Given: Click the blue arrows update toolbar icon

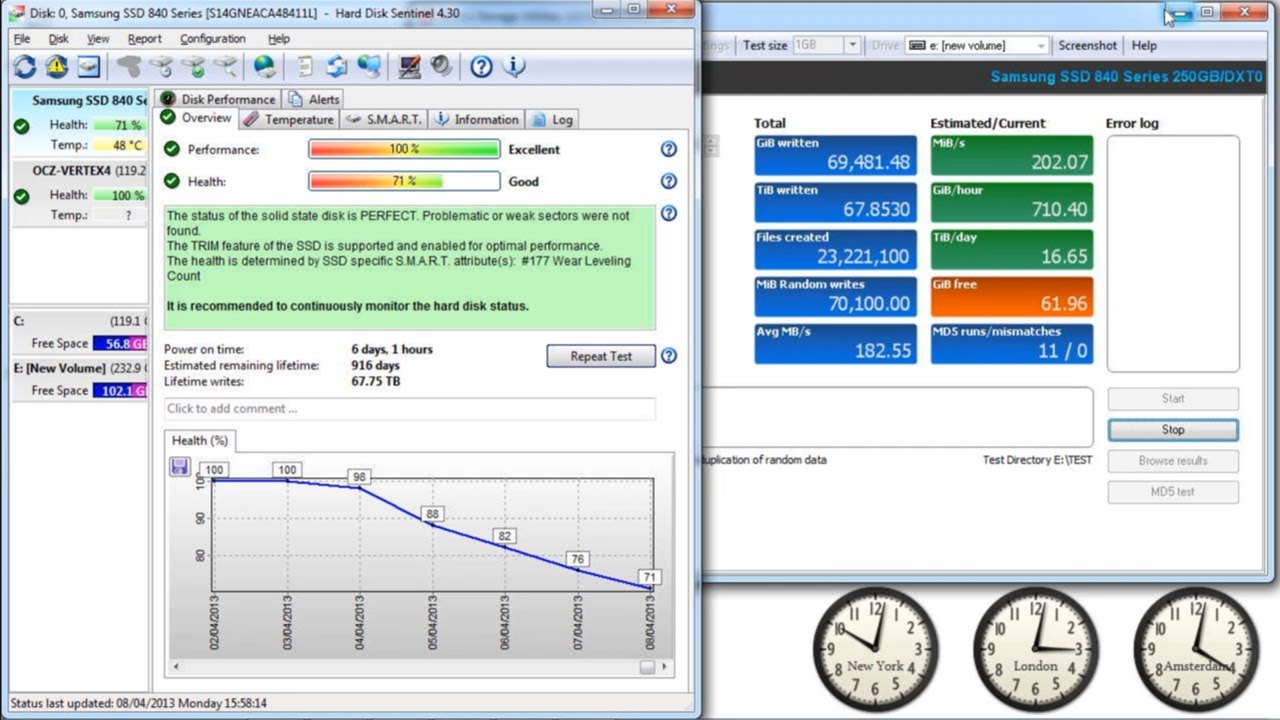Looking at the screenshot, I should tap(337, 67).
